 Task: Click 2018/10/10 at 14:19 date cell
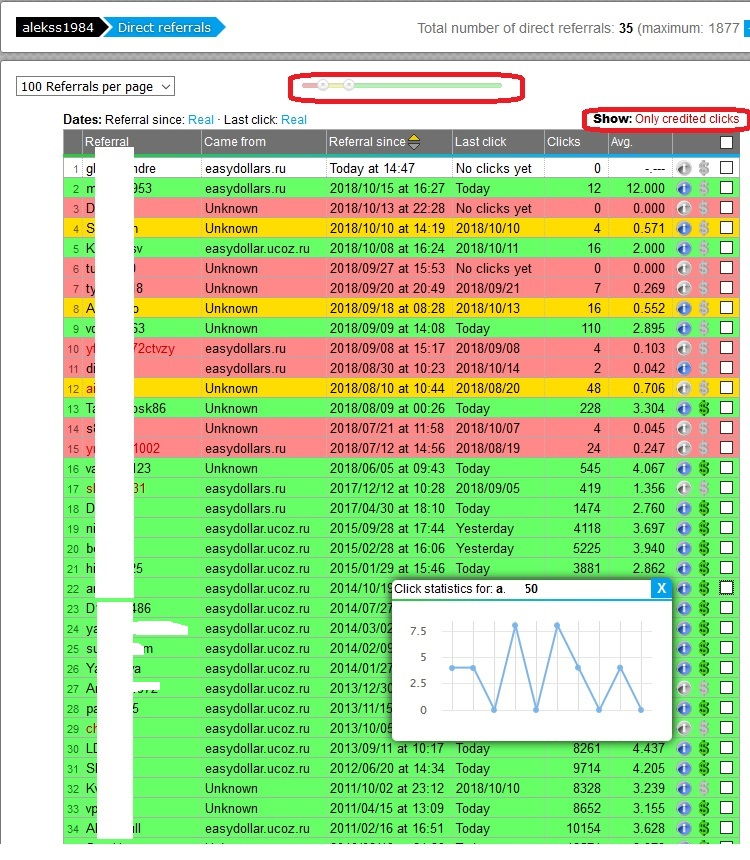coord(387,229)
